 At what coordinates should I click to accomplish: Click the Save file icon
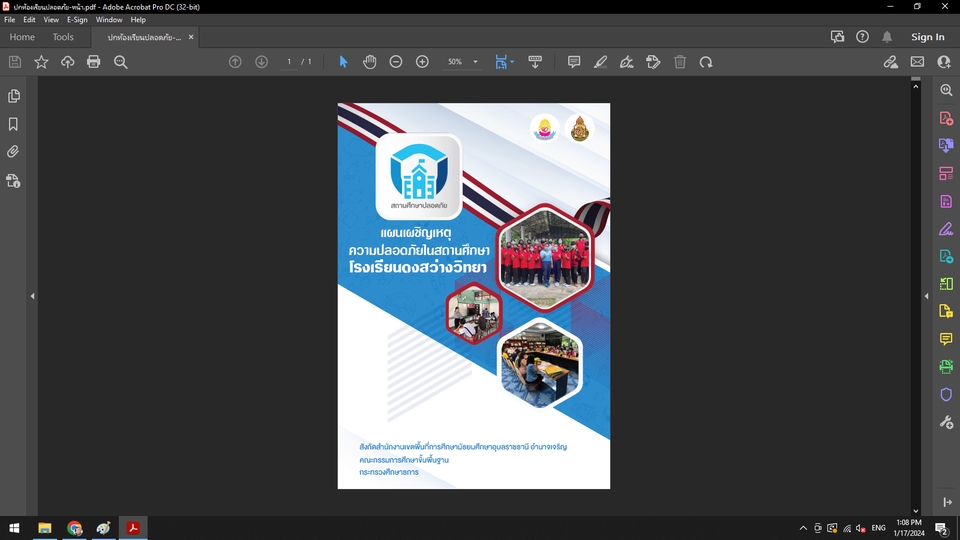pos(15,62)
